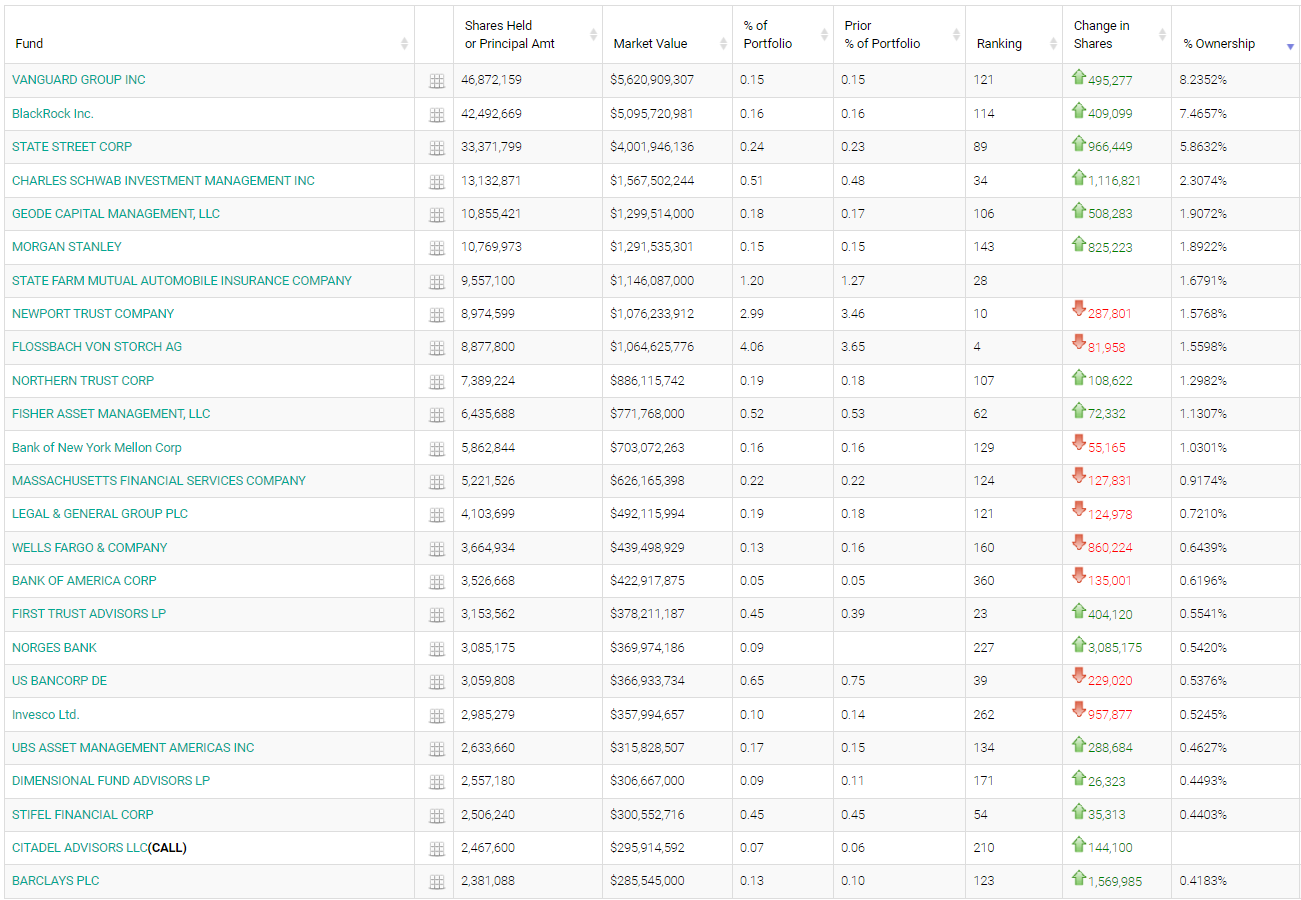Open the NEWPORT TRUST COMPANY link
1301x900 pixels.
click(x=93, y=314)
